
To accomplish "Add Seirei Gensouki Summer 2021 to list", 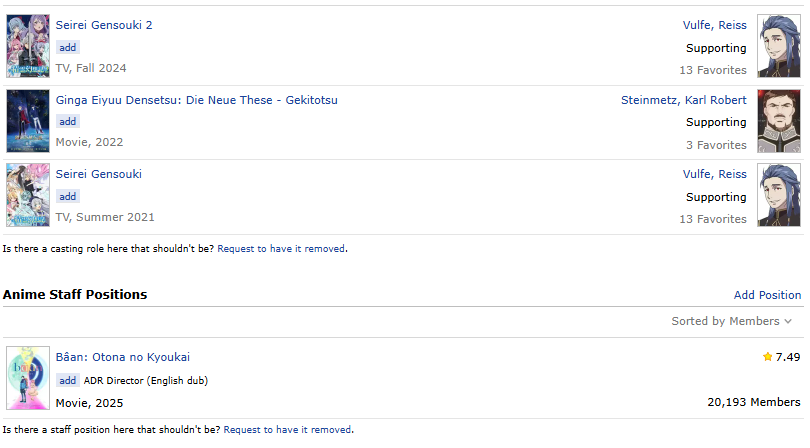I will click(x=68, y=196).
